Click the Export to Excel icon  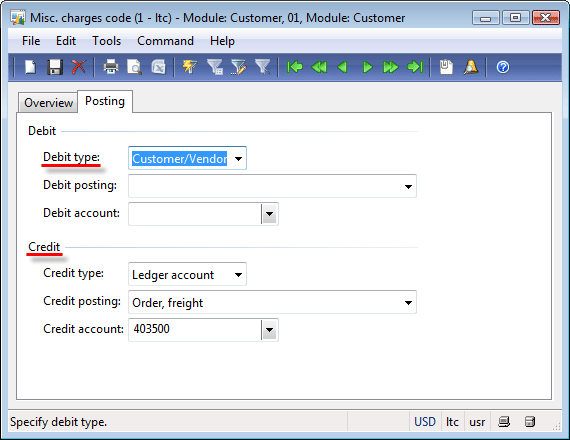158,67
